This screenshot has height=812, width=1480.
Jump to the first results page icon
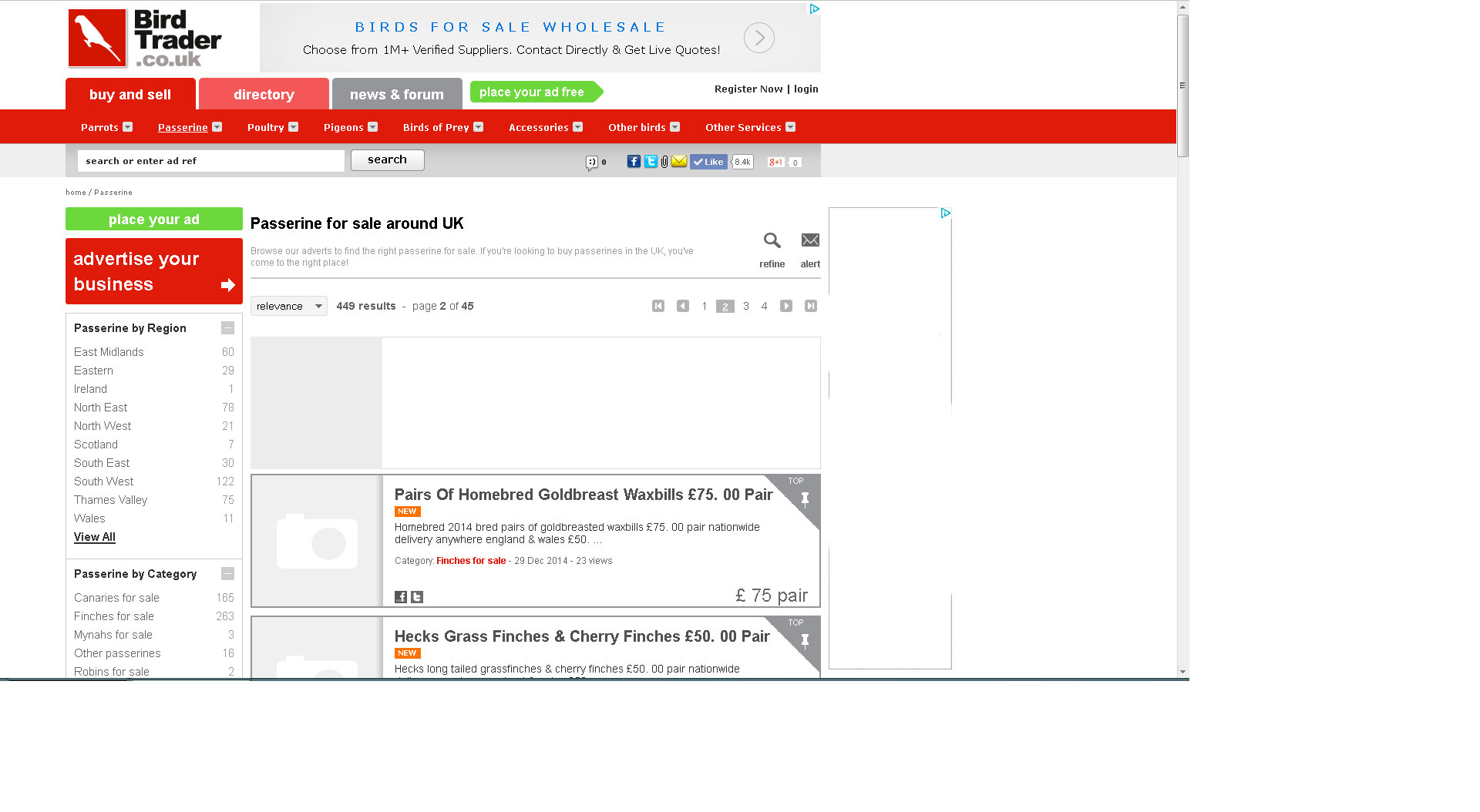658,307
